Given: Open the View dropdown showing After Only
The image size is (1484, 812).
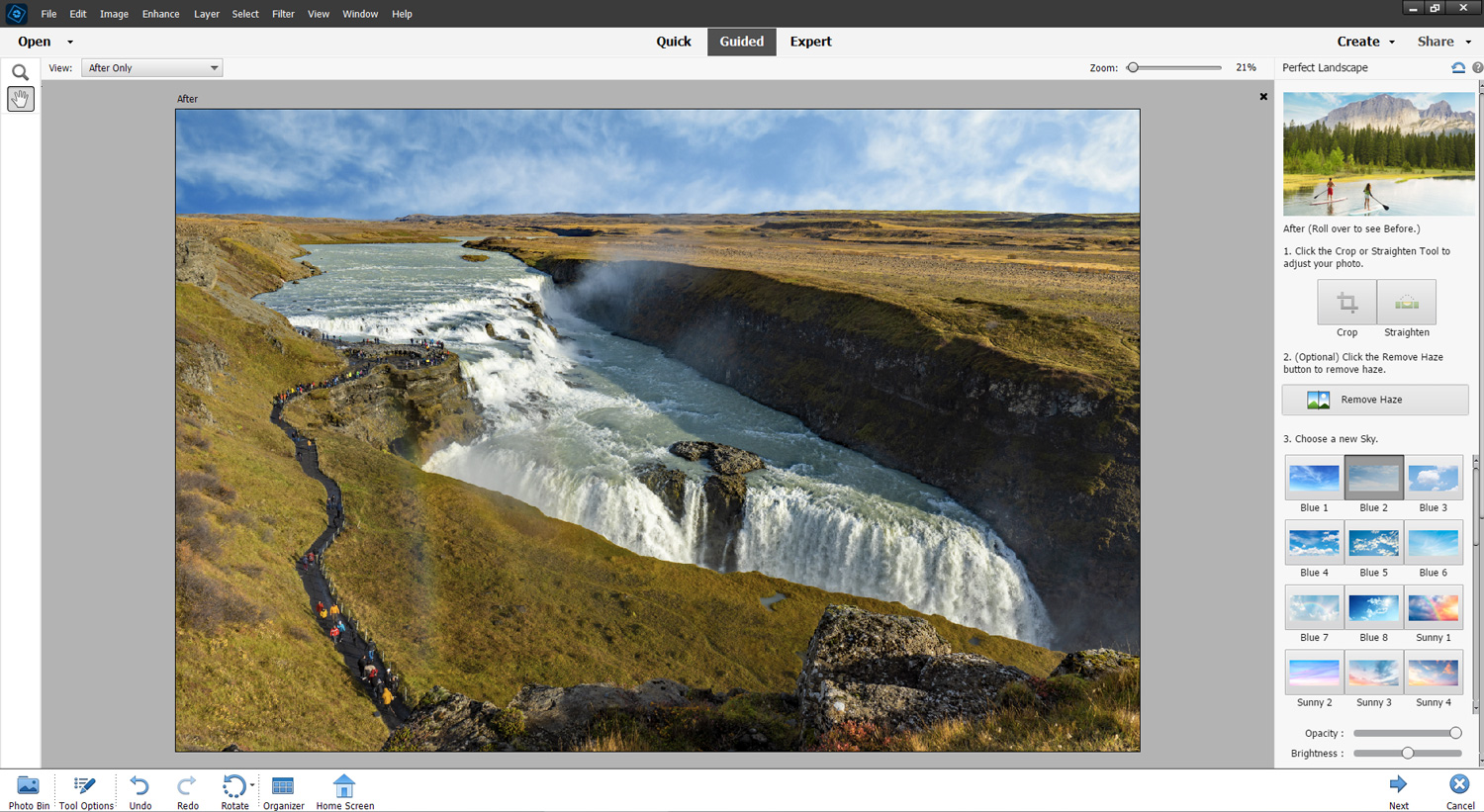Looking at the screenshot, I should (x=150, y=67).
